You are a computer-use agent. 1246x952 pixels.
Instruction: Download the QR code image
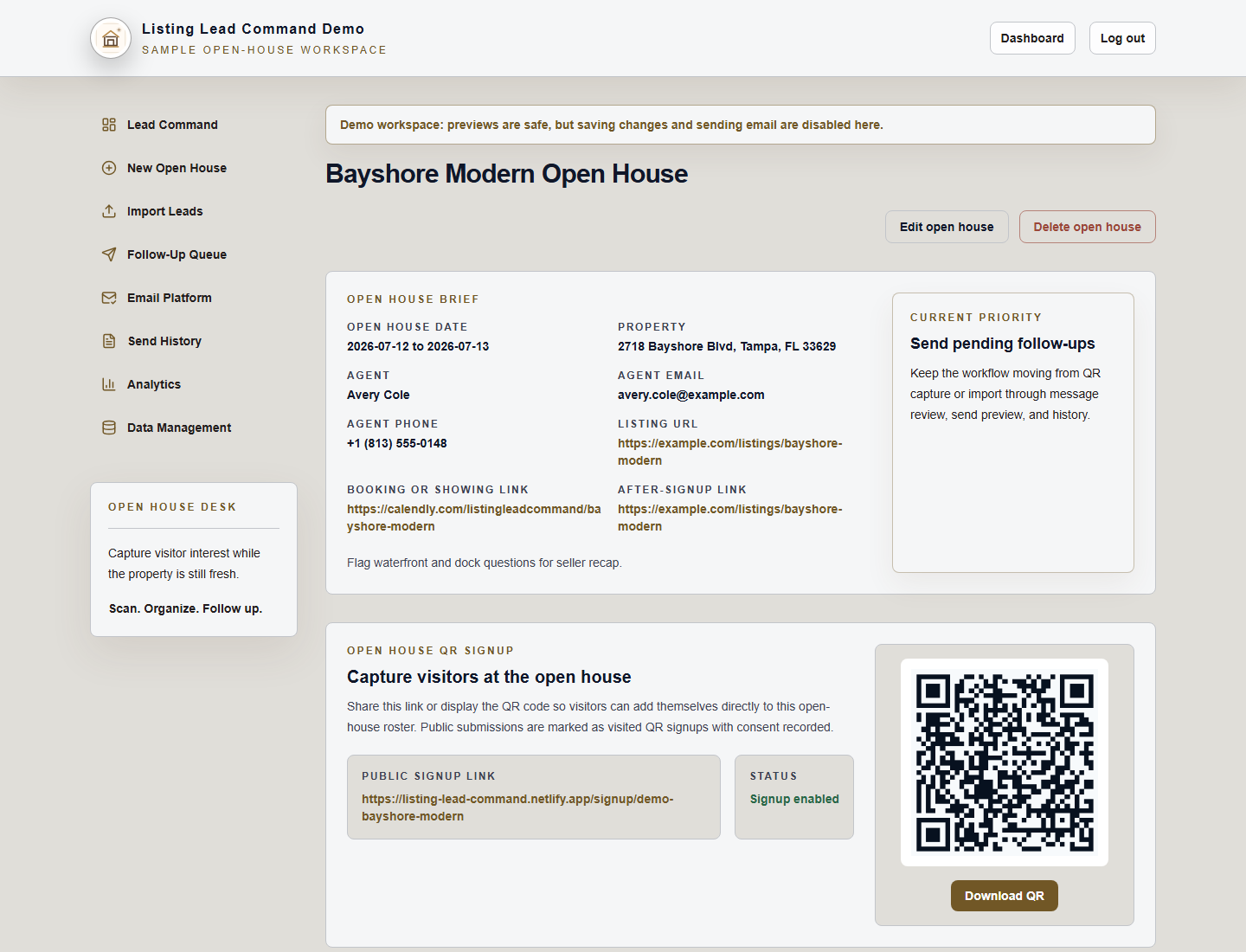click(1004, 896)
